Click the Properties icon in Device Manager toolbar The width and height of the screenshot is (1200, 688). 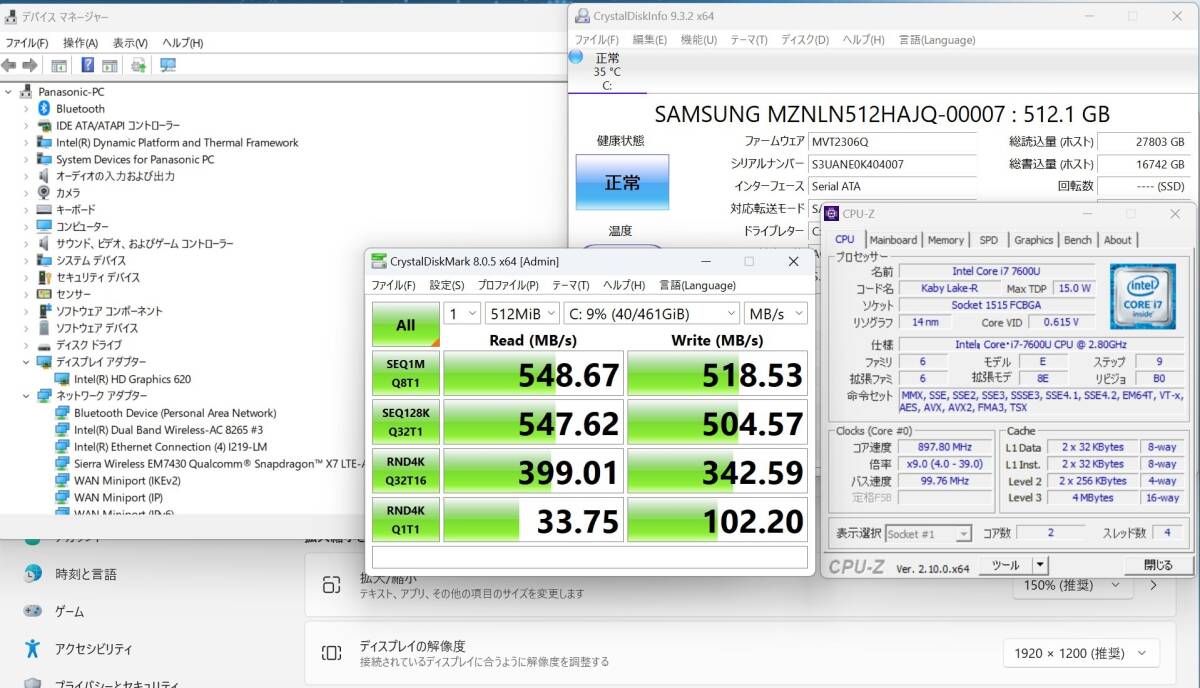point(111,65)
